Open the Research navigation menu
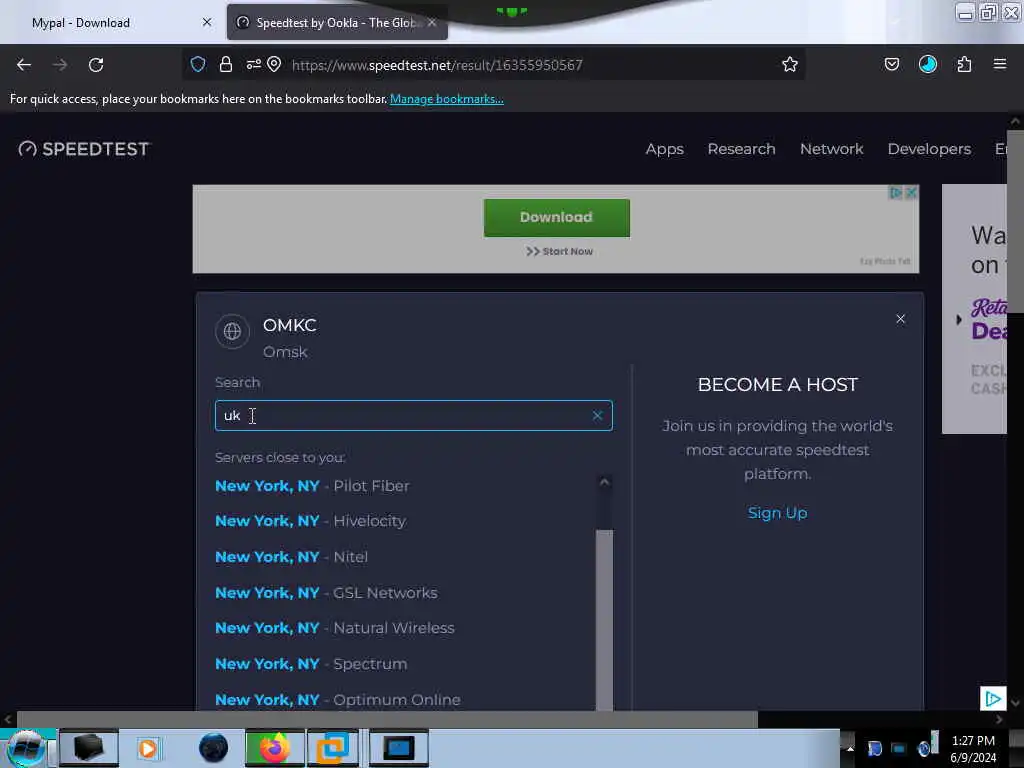 click(741, 149)
